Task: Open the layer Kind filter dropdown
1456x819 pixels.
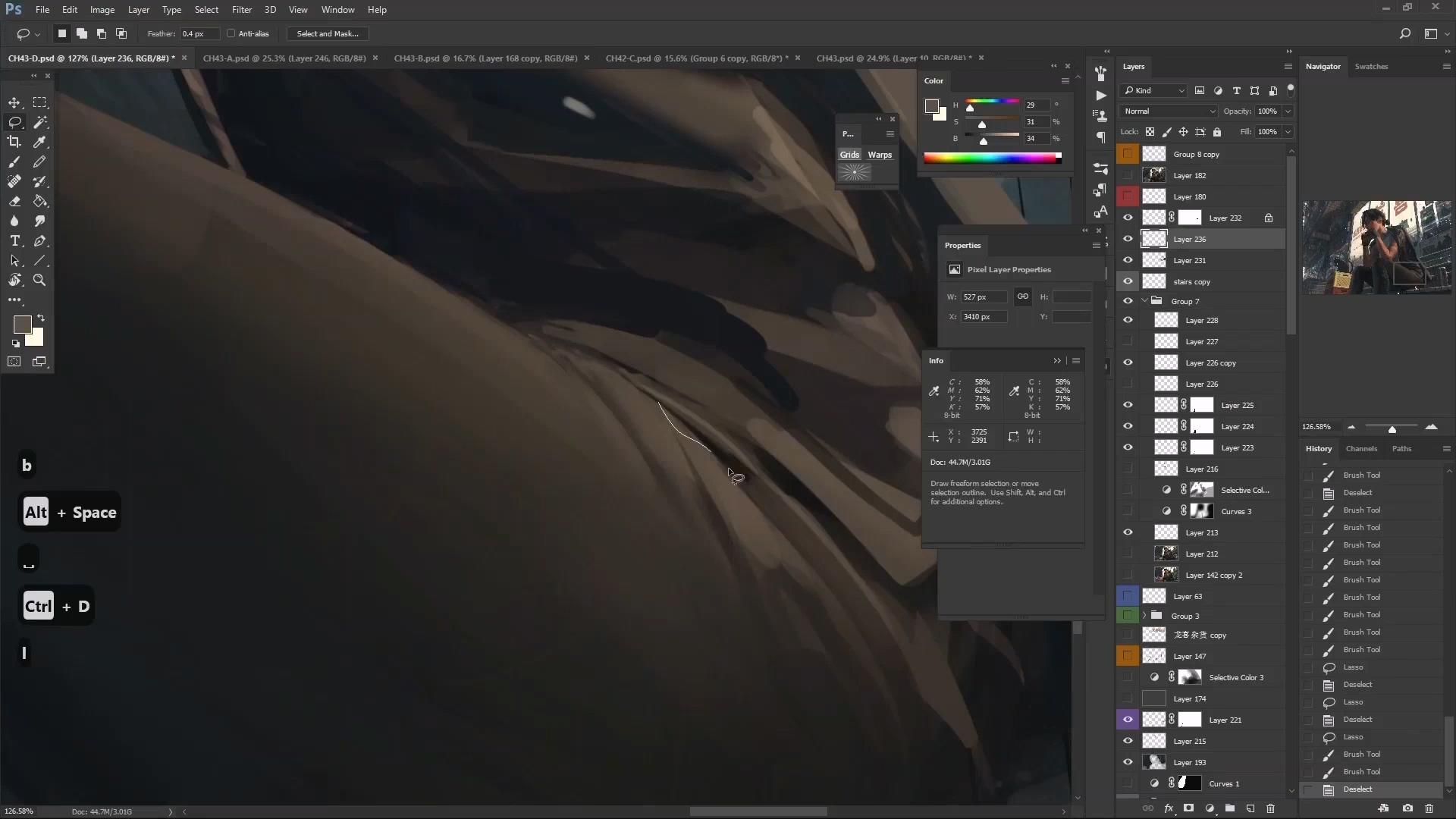Action: pos(1153,91)
